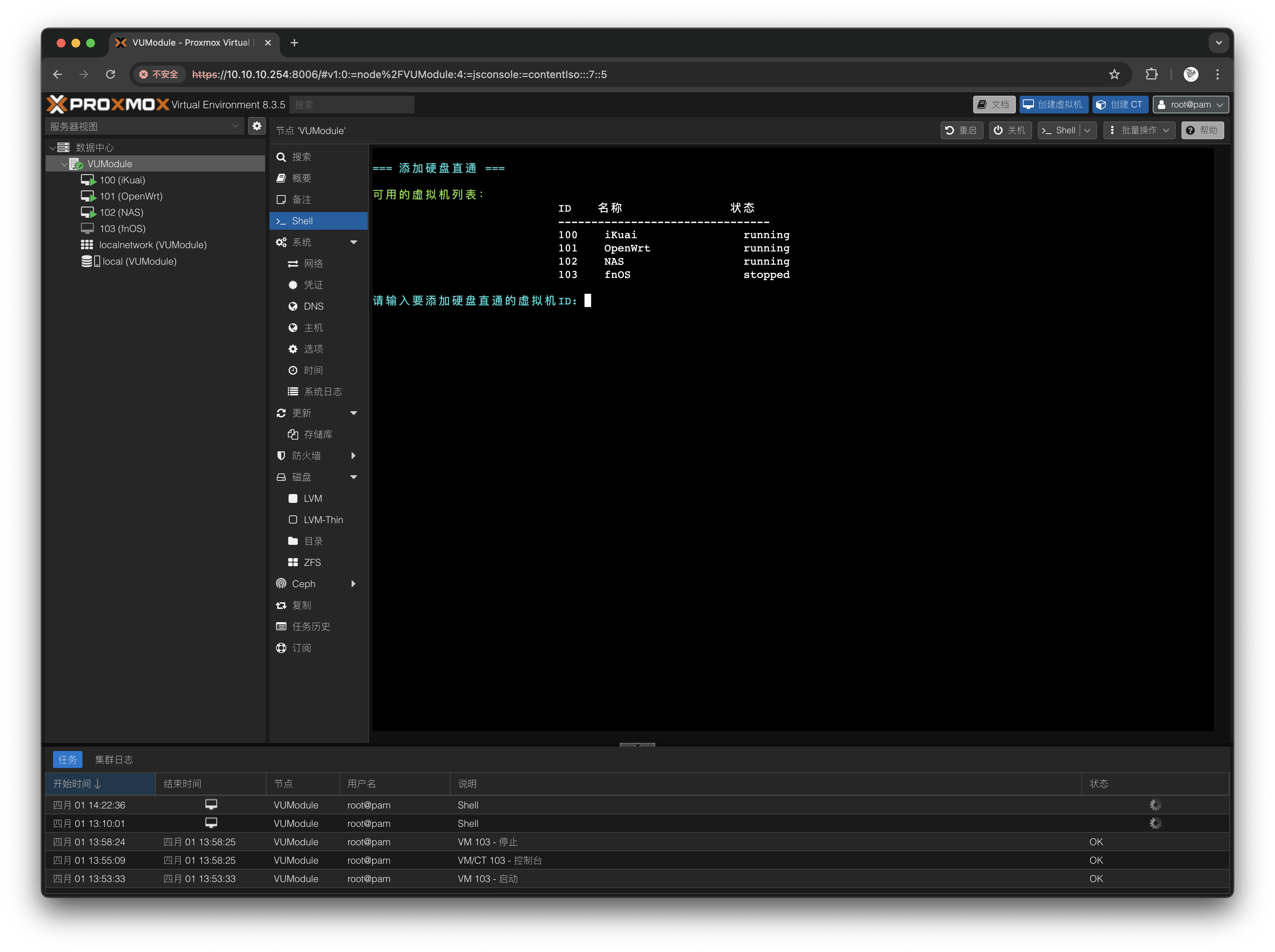Open the bulk actions (批量操作) dropdown
1275x952 pixels.
pyautogui.click(x=1140, y=130)
